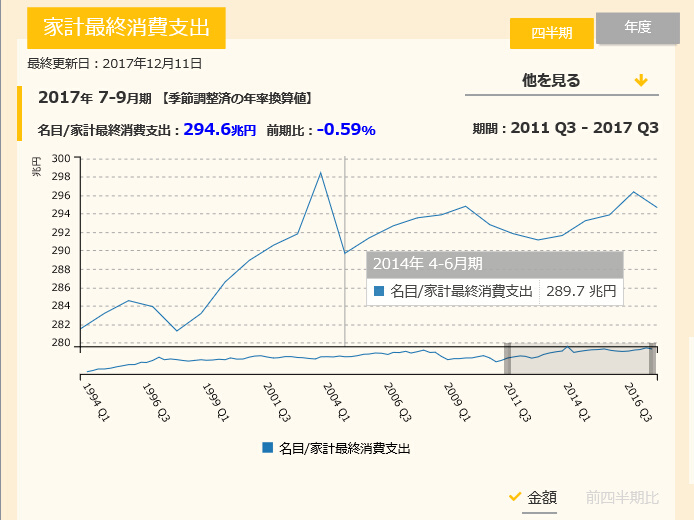Click the 1999 Q1 axis label

click(x=216, y=402)
